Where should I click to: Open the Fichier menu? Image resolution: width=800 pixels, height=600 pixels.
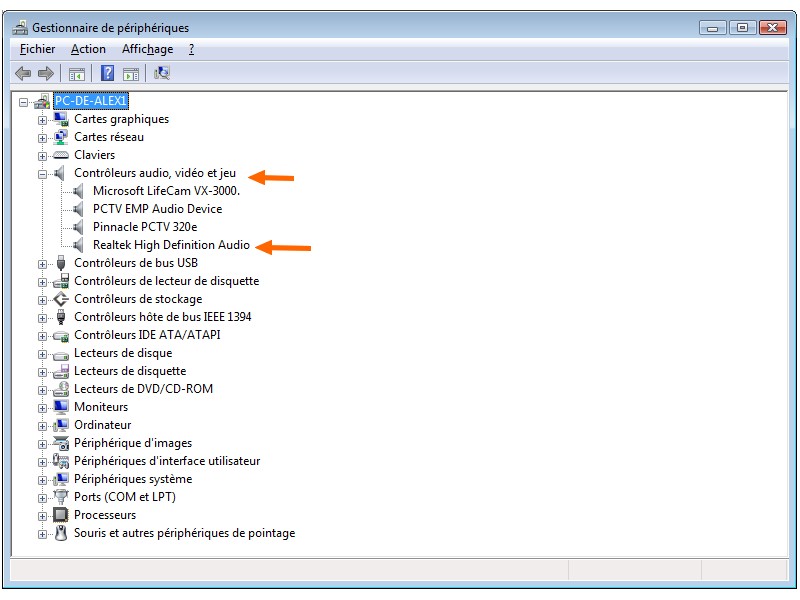[38, 49]
